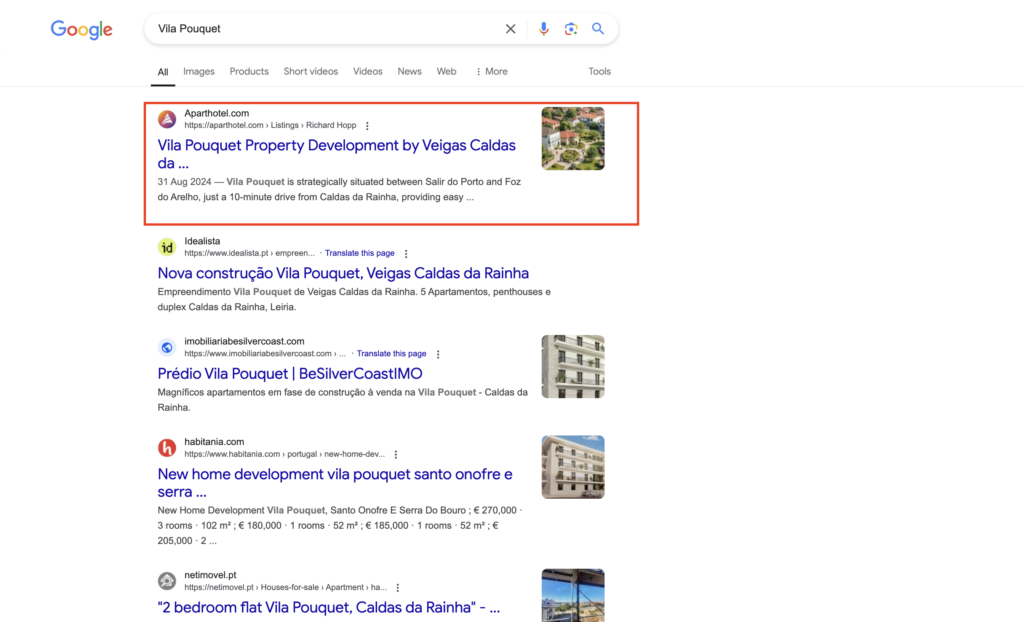Click the habitania.com favicon
1024x622 pixels.
tap(167, 448)
